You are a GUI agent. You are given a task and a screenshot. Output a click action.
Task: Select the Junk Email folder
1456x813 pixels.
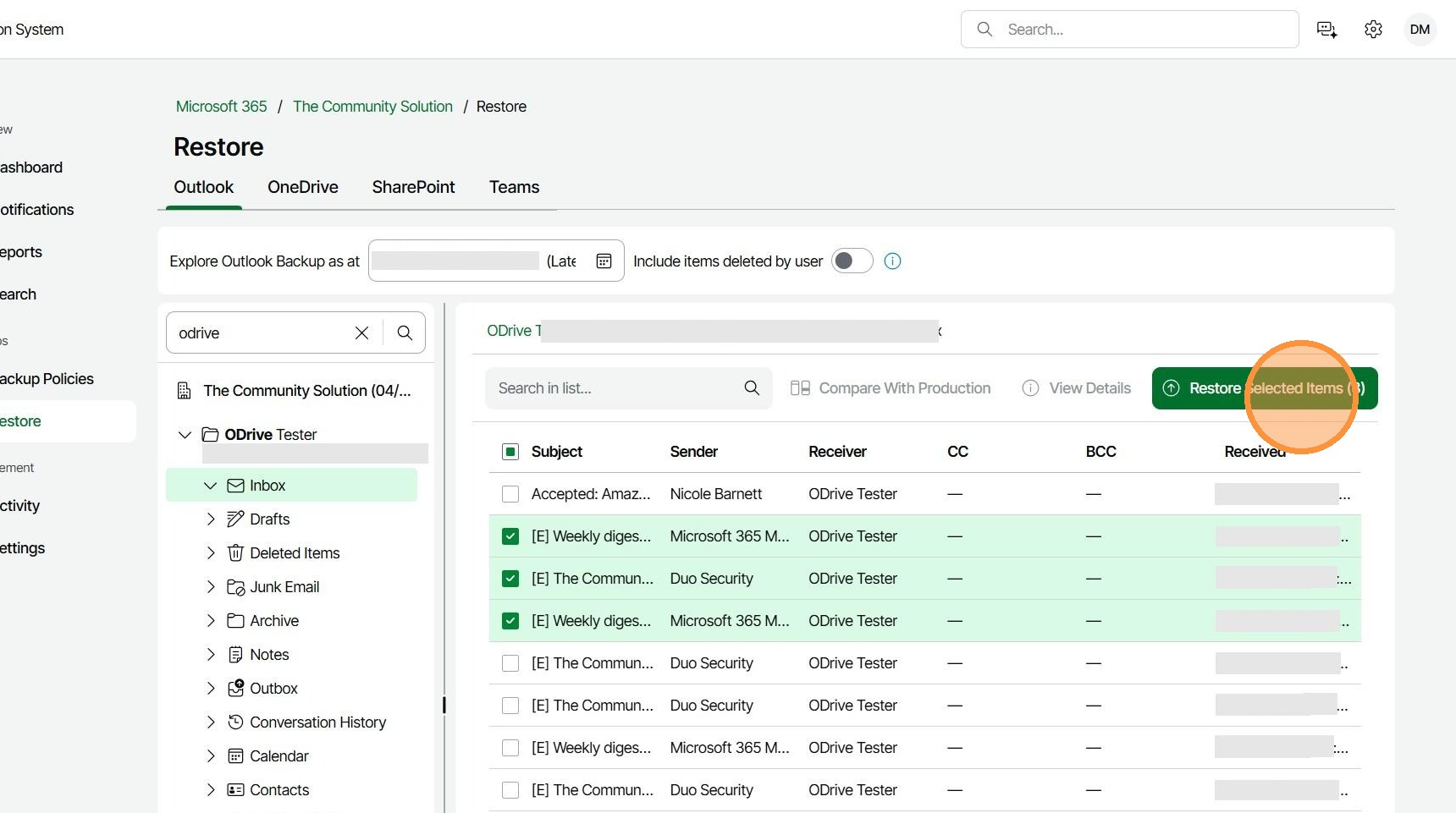pos(284,587)
